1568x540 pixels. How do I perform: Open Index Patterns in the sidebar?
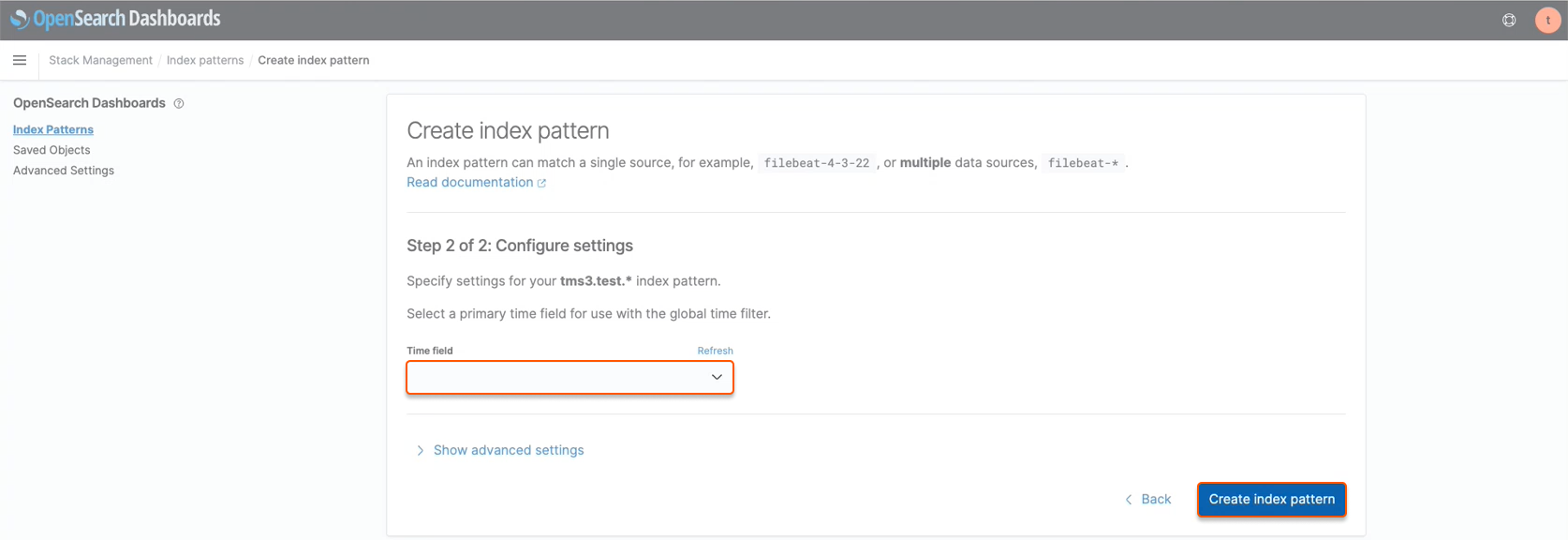tap(53, 129)
